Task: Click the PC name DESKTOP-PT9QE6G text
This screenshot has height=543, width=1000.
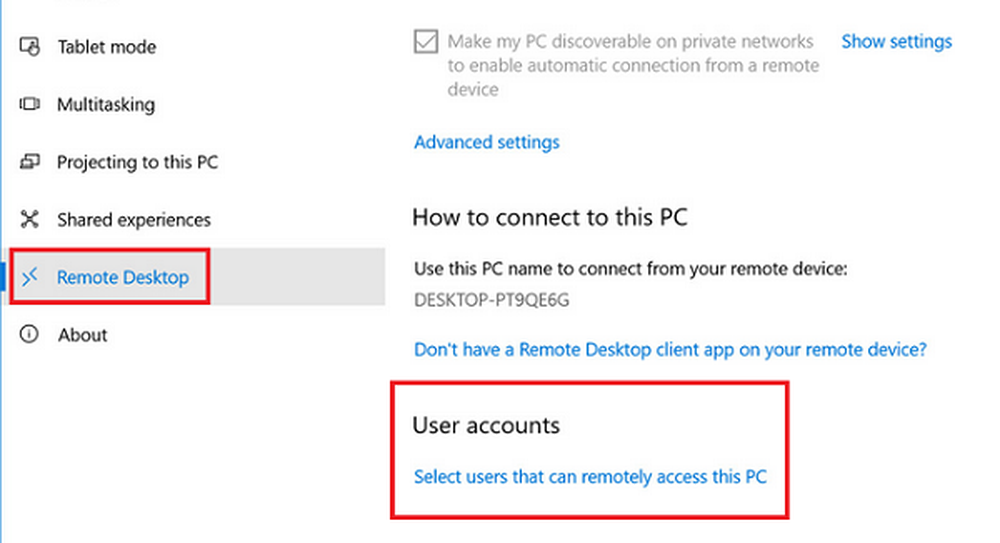Action: (x=492, y=299)
